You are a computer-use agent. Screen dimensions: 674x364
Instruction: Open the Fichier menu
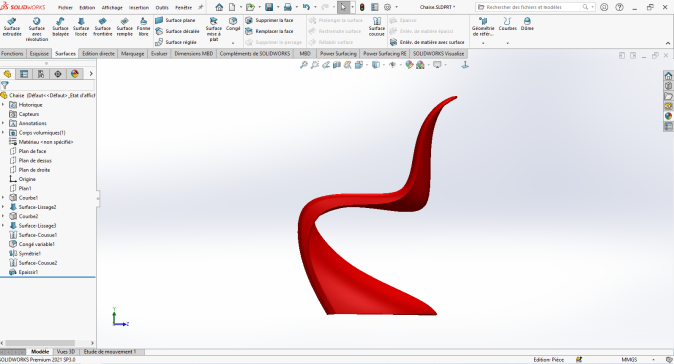[65, 8]
